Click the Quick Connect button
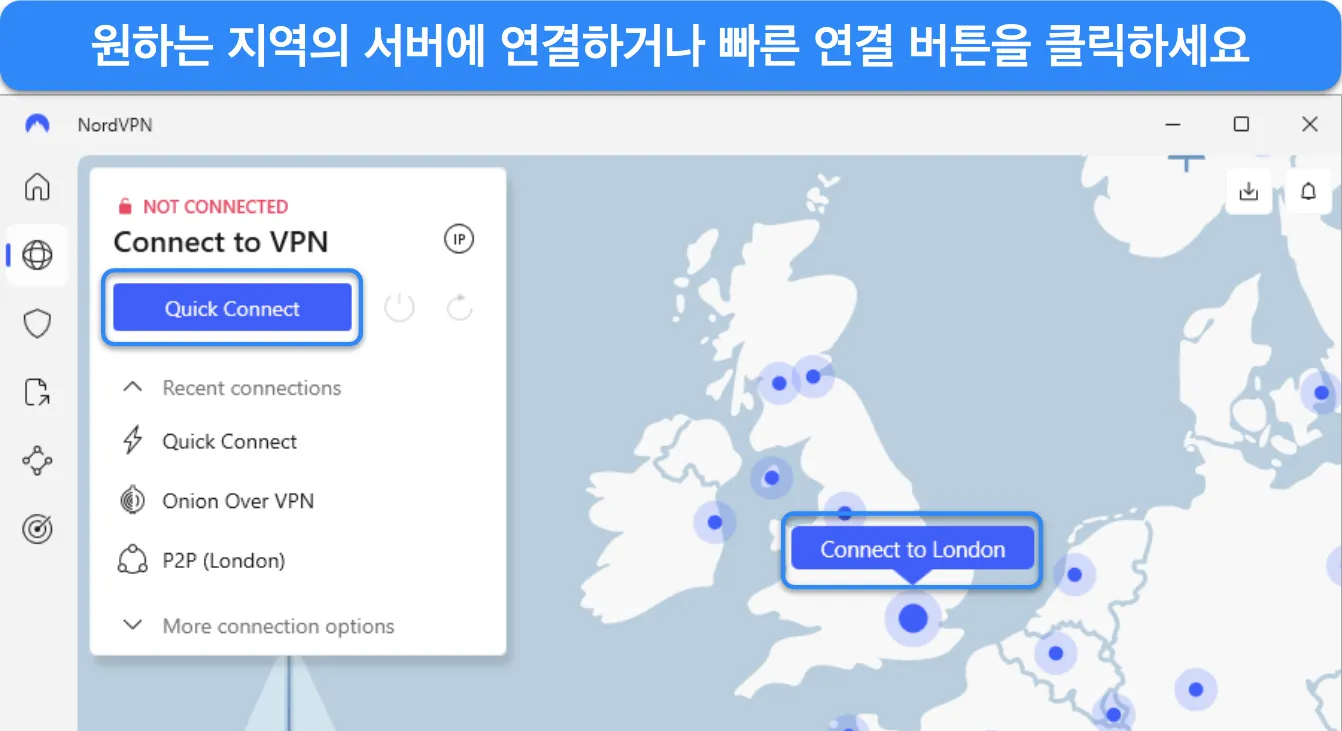Viewport: 1342px width, 731px height. (x=232, y=308)
